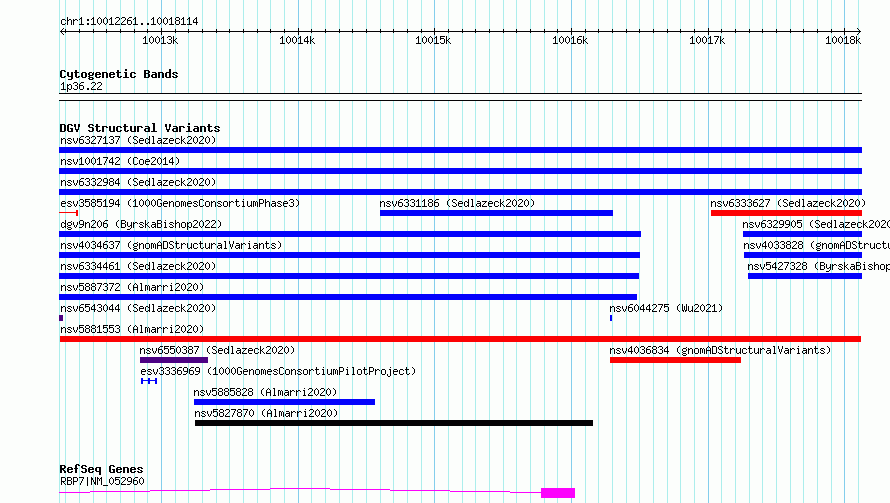Screen dimensions: 890x503
Task: Click the blue bar under nsv6334461
Action: pos(349,276)
